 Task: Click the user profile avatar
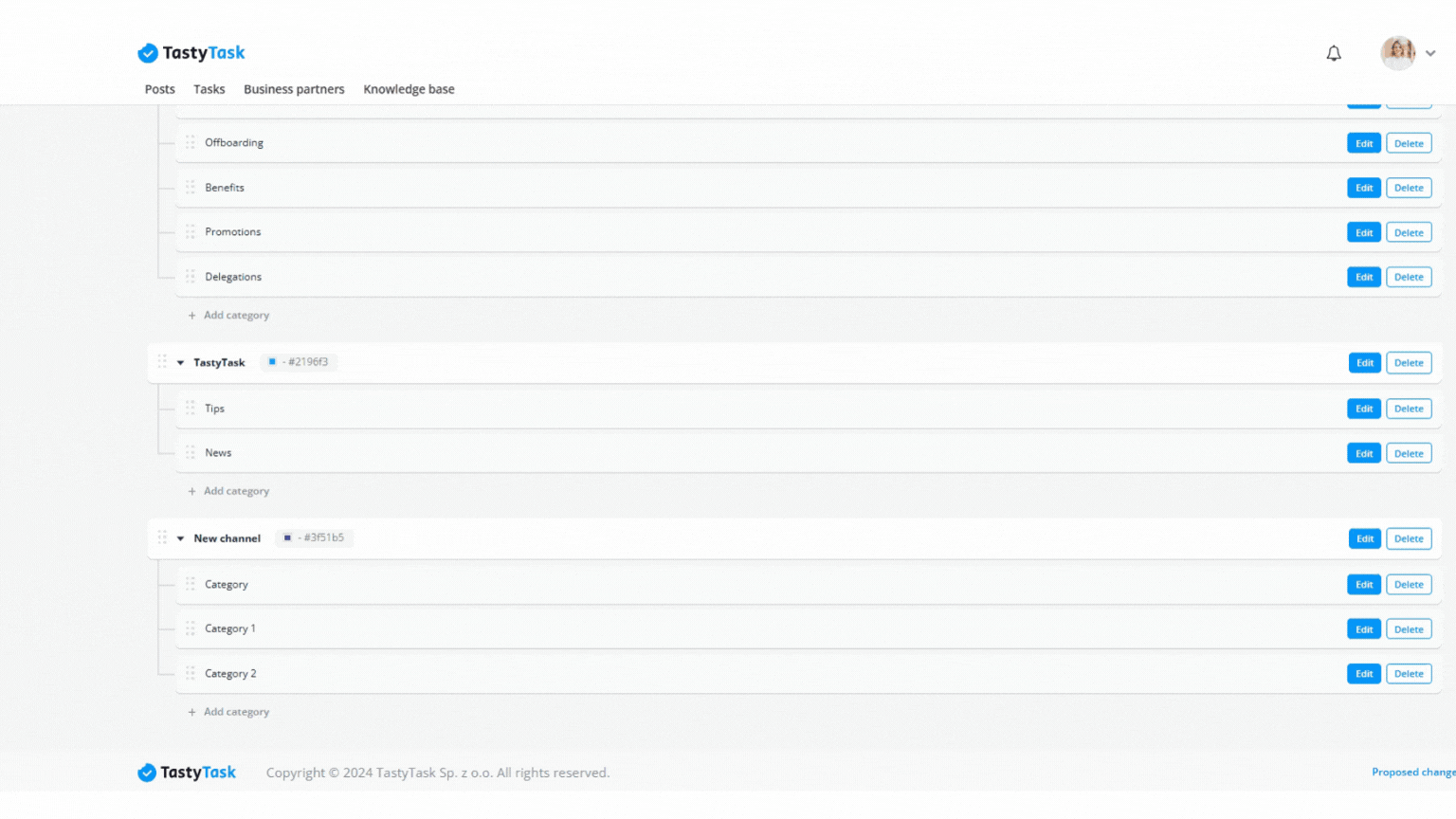[1397, 53]
